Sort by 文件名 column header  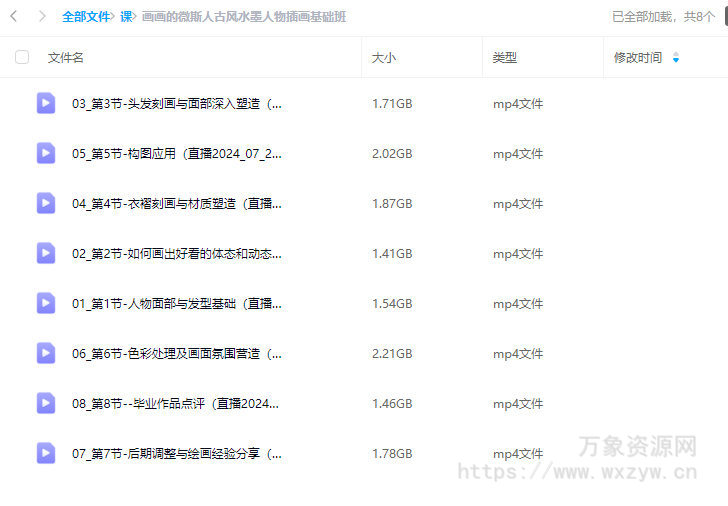[x=65, y=58]
